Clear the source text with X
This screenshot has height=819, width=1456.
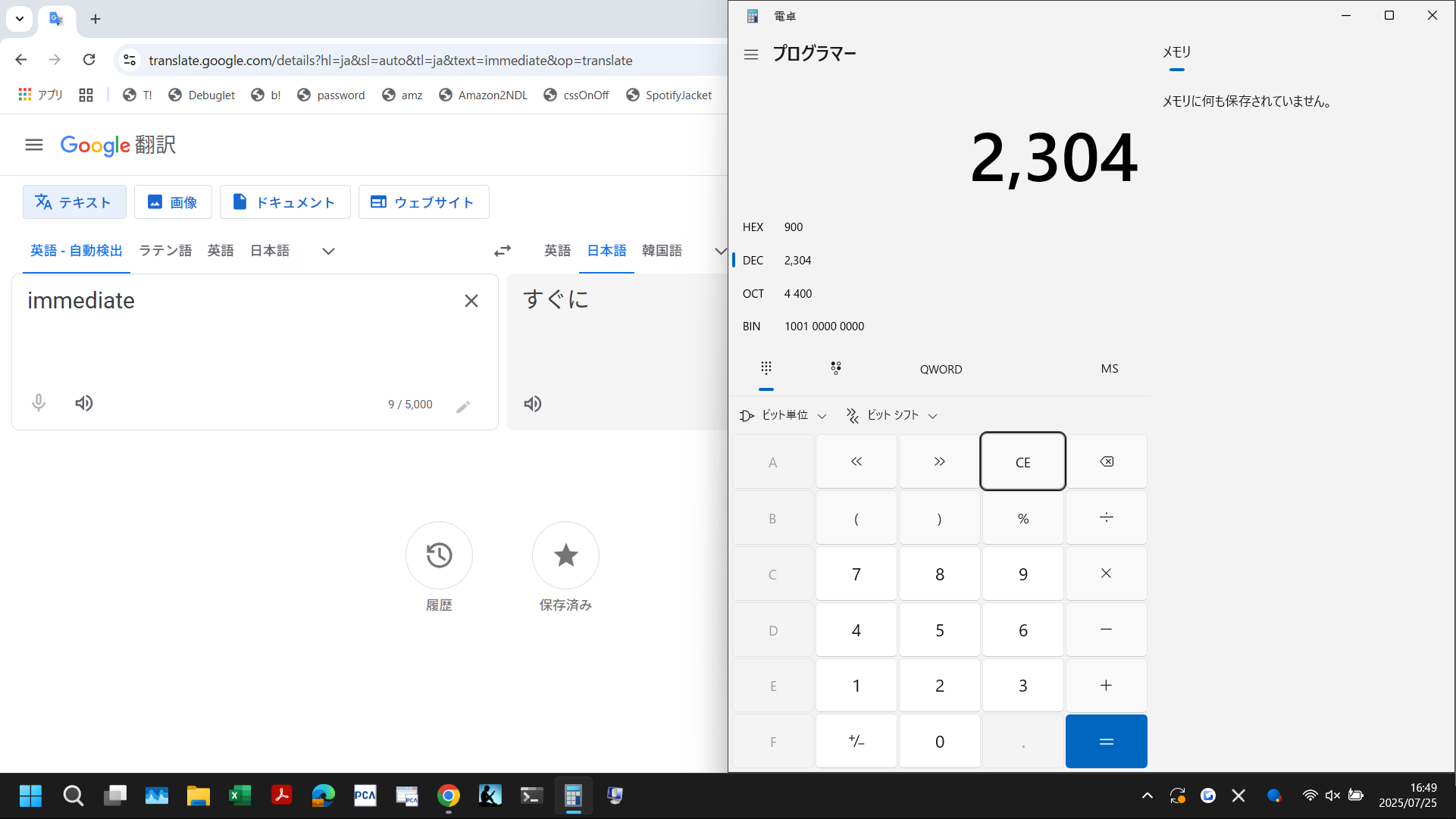(x=471, y=302)
